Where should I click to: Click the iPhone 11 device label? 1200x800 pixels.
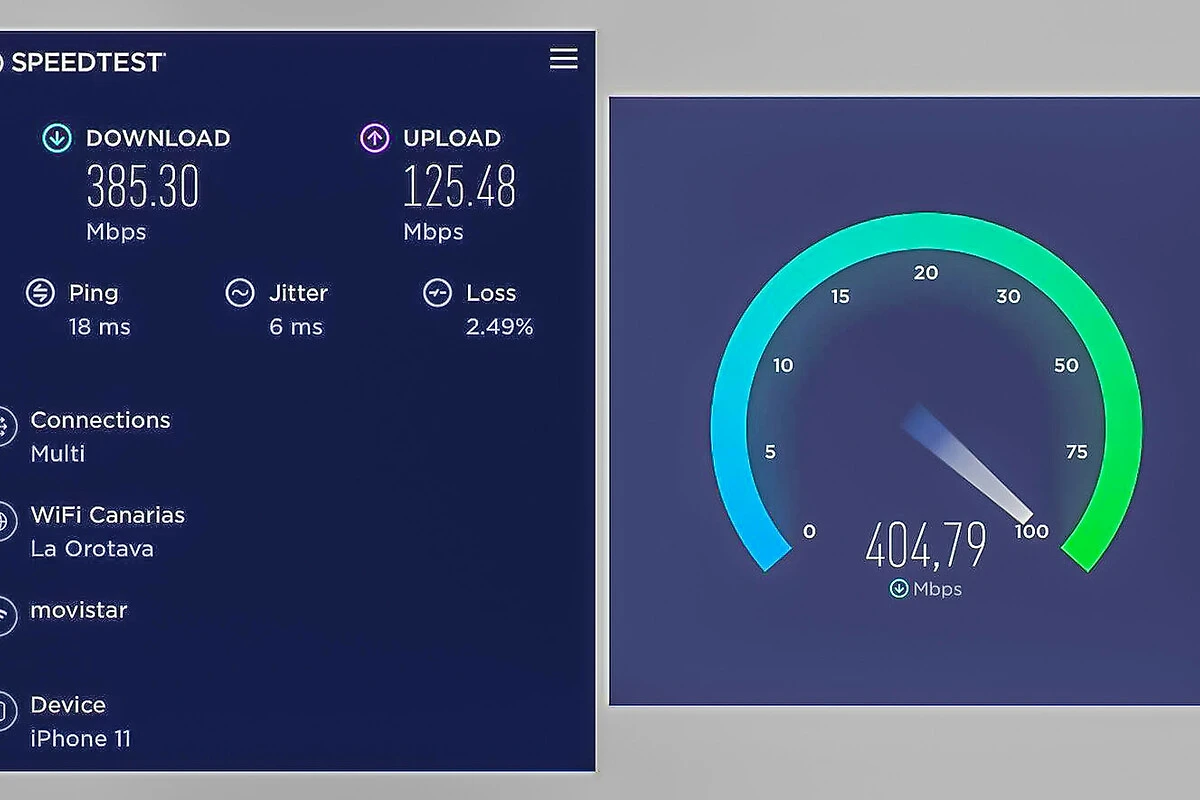(81, 739)
